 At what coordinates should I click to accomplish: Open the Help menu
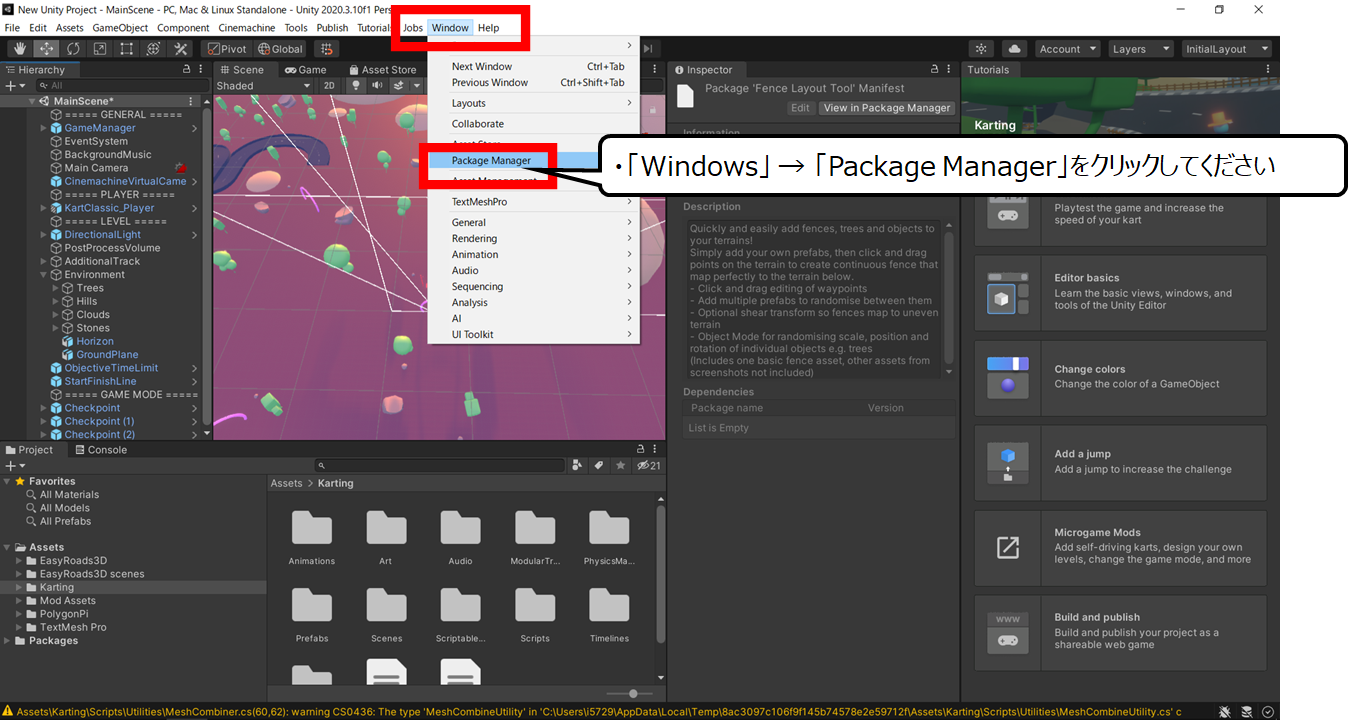point(488,28)
